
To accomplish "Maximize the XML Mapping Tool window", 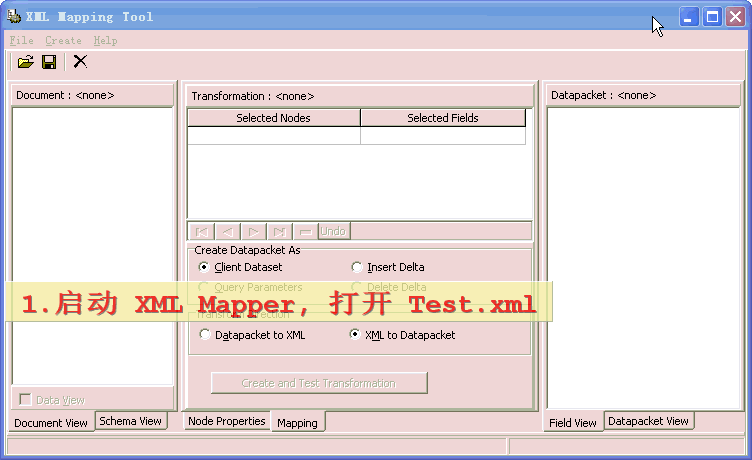I will 712,17.
